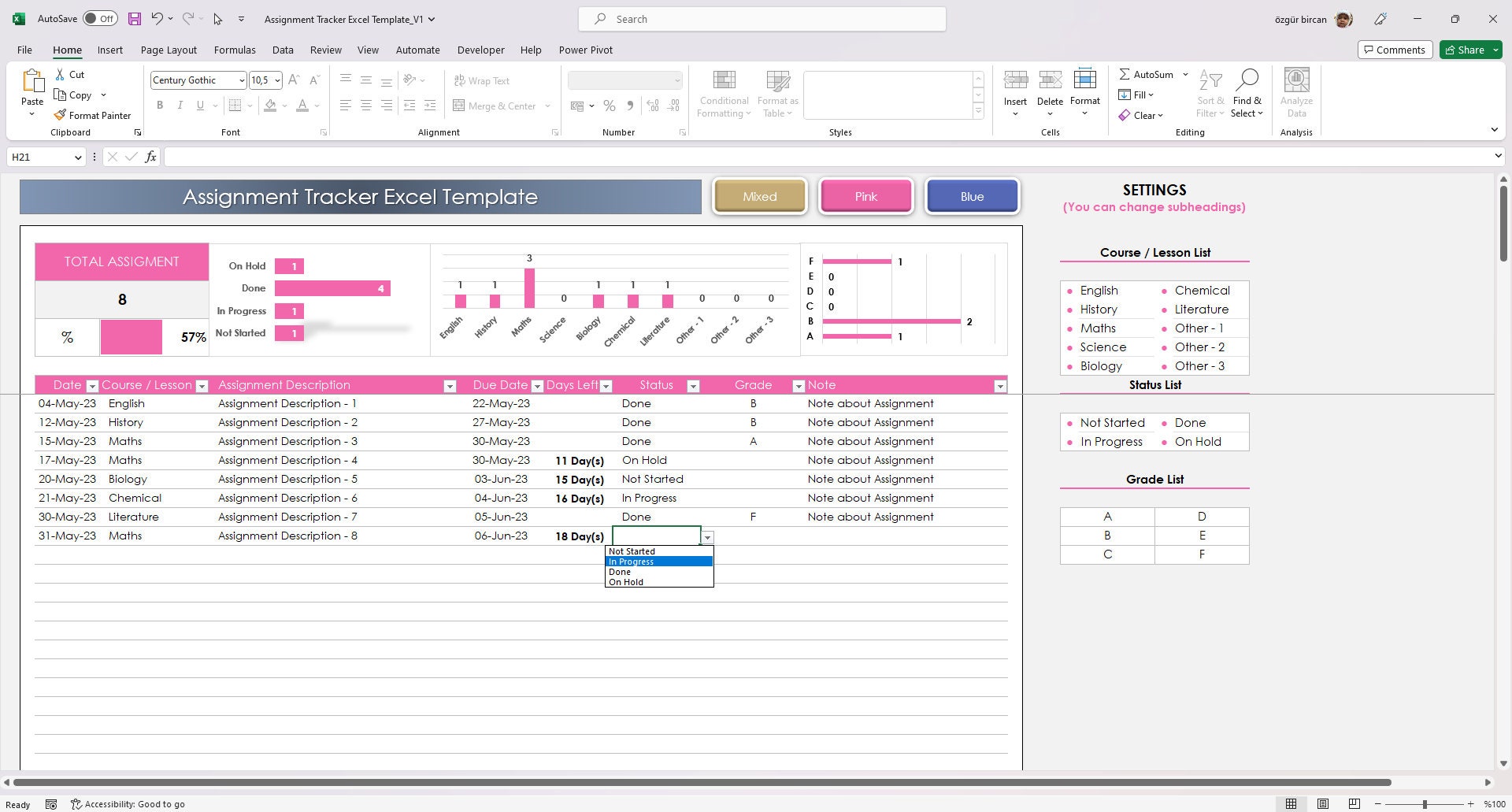Click the Paste clipboard icon
Viewport: 1512px width, 812px height.
click(32, 81)
